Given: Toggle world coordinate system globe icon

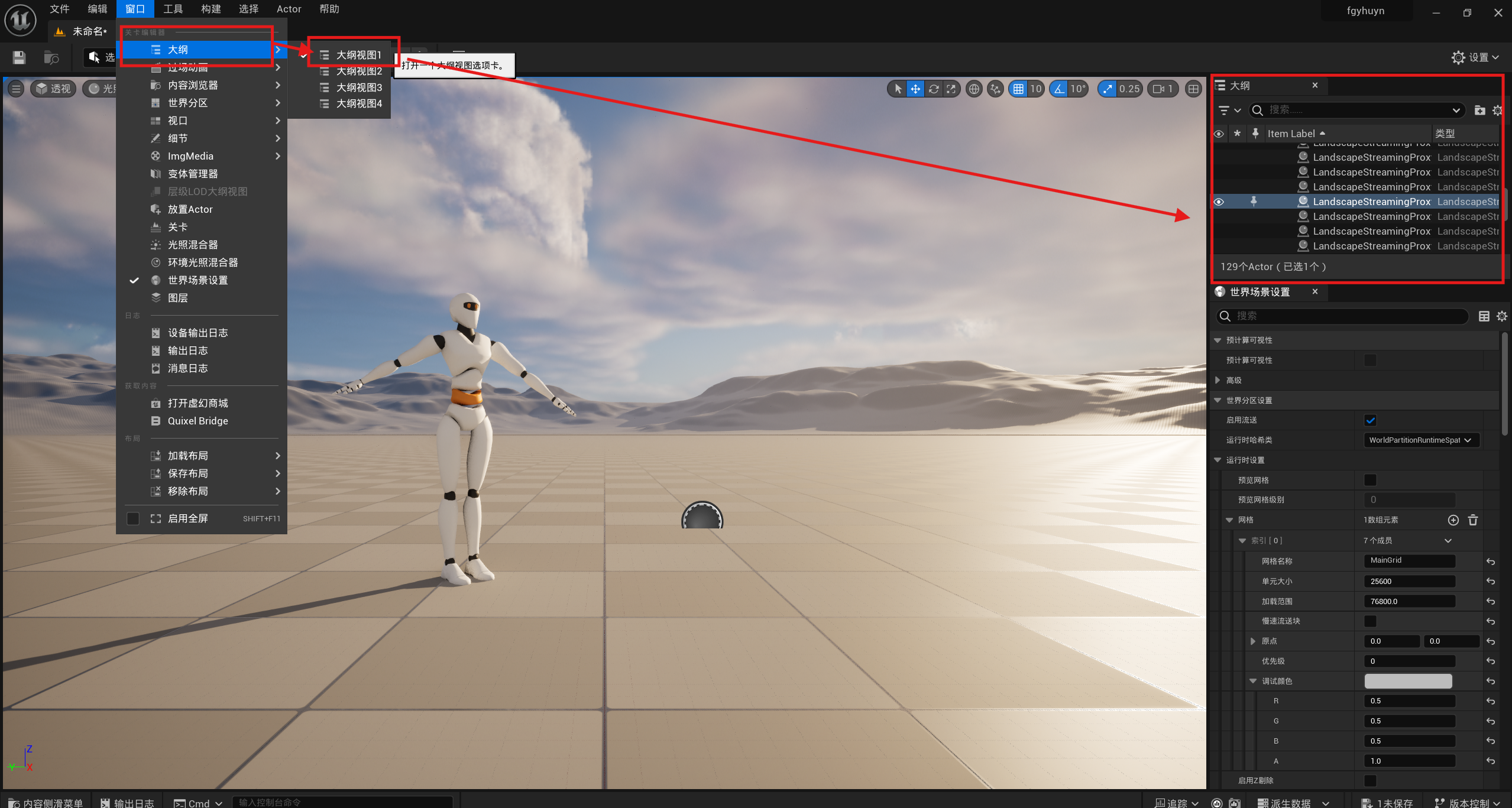Looking at the screenshot, I should (x=973, y=89).
